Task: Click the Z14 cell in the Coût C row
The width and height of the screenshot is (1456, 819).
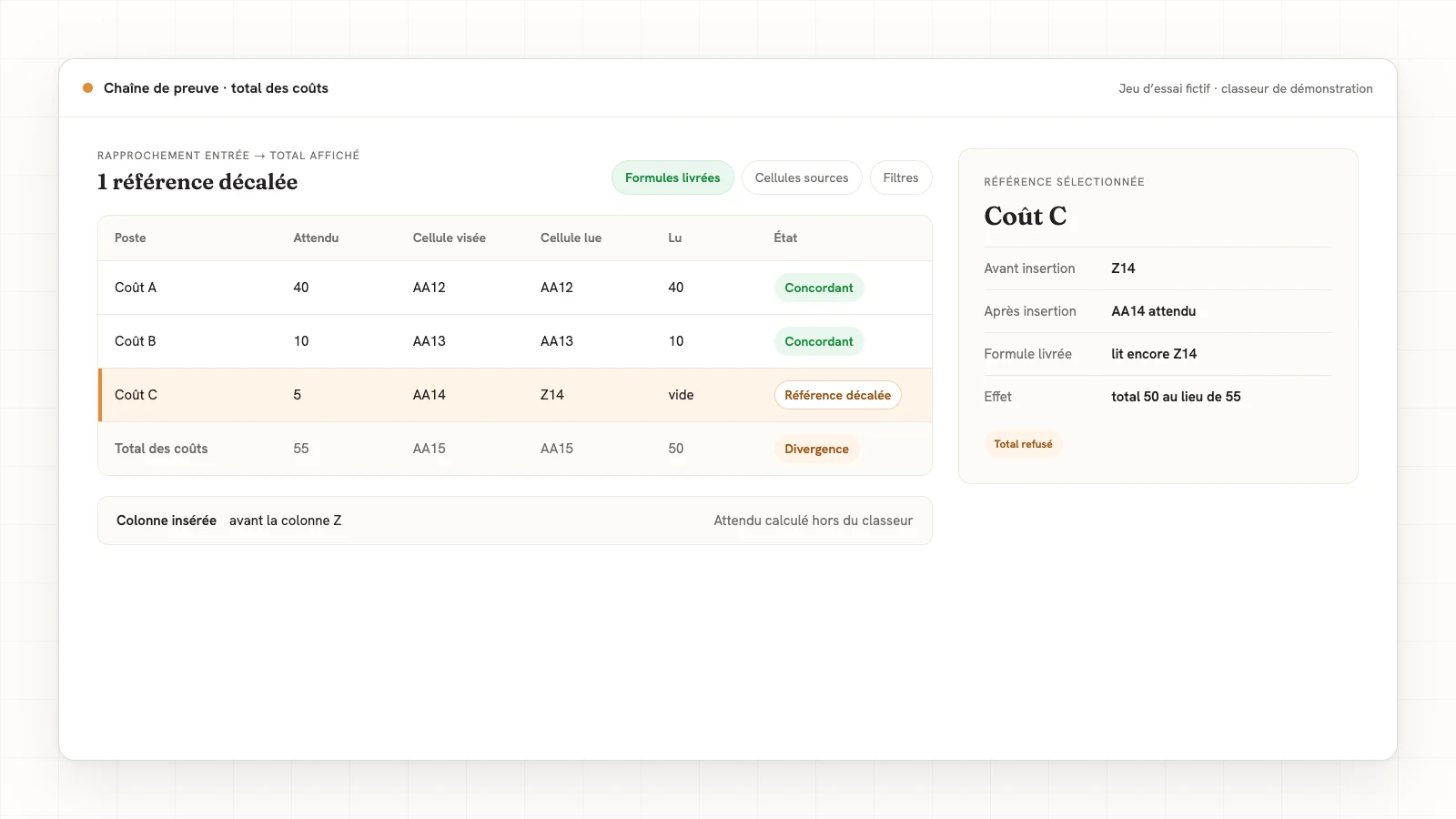Action: [552, 395]
